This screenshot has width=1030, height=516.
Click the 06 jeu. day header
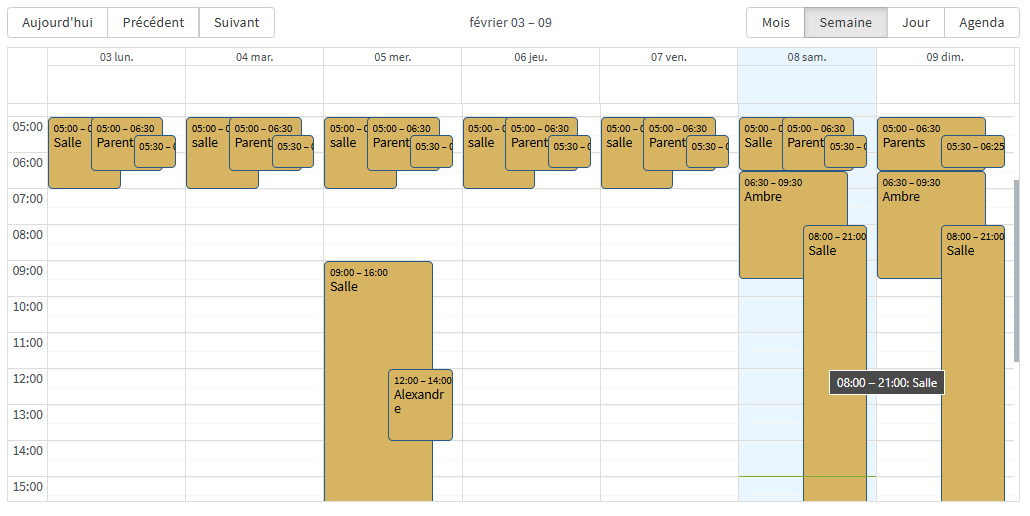point(530,57)
